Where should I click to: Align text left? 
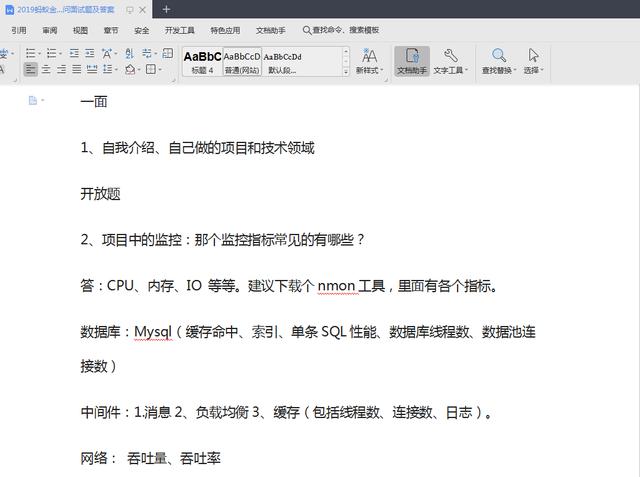click(30, 69)
